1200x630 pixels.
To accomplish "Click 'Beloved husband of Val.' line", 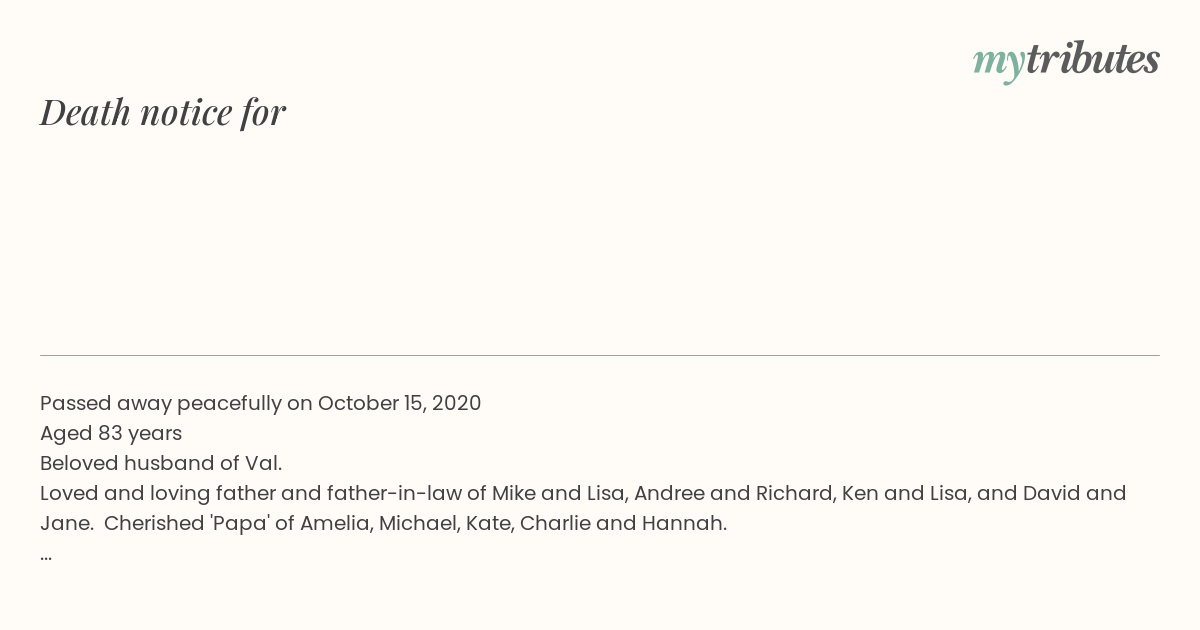I will (161, 463).
